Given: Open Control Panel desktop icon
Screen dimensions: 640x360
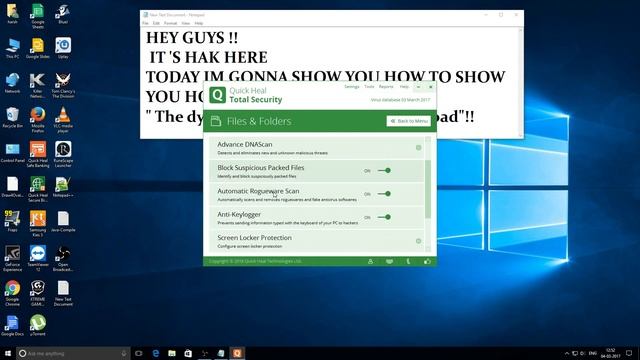Looking at the screenshot, I should coord(12,152).
